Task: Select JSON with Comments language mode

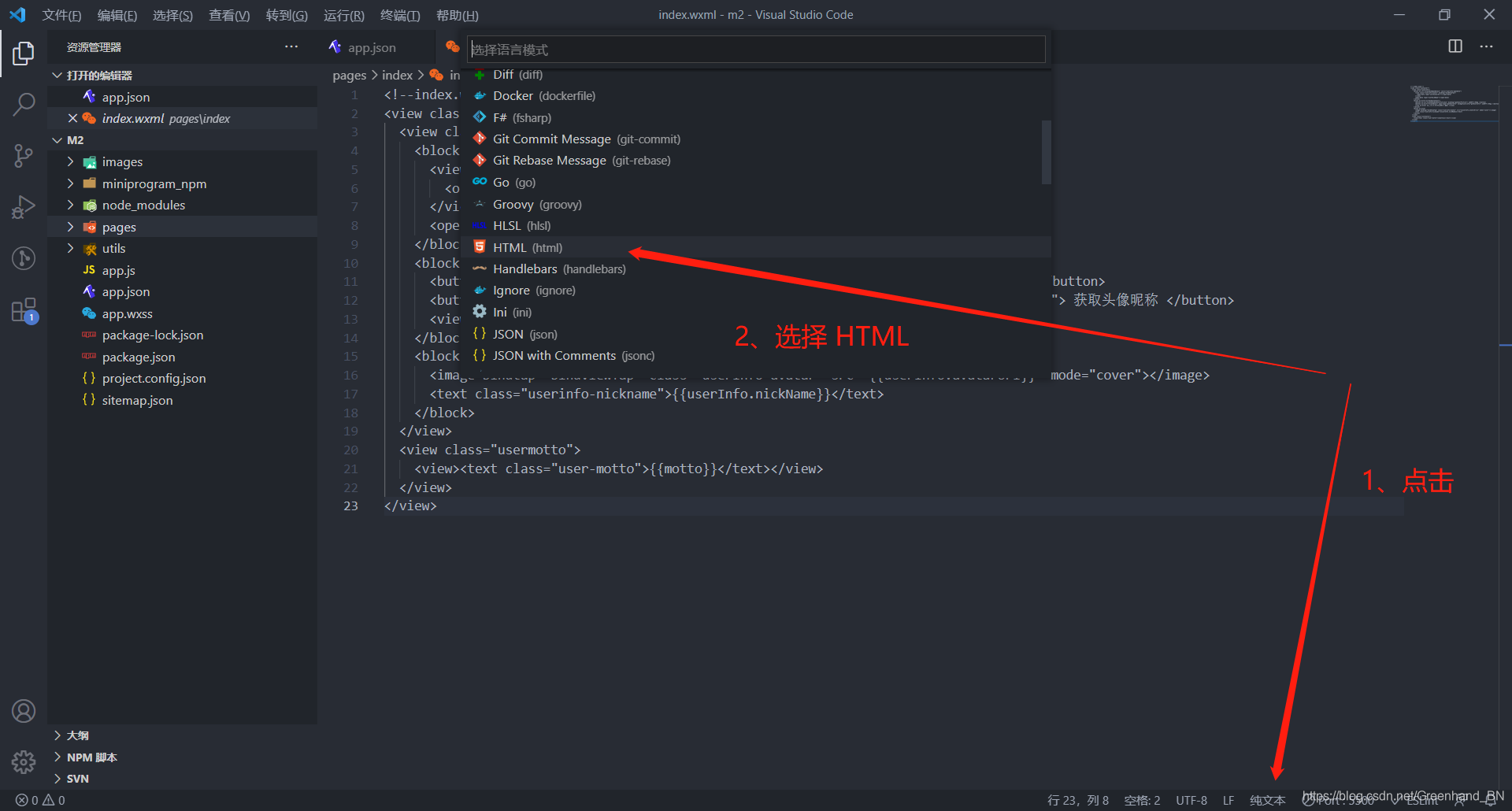Action: 757,356
